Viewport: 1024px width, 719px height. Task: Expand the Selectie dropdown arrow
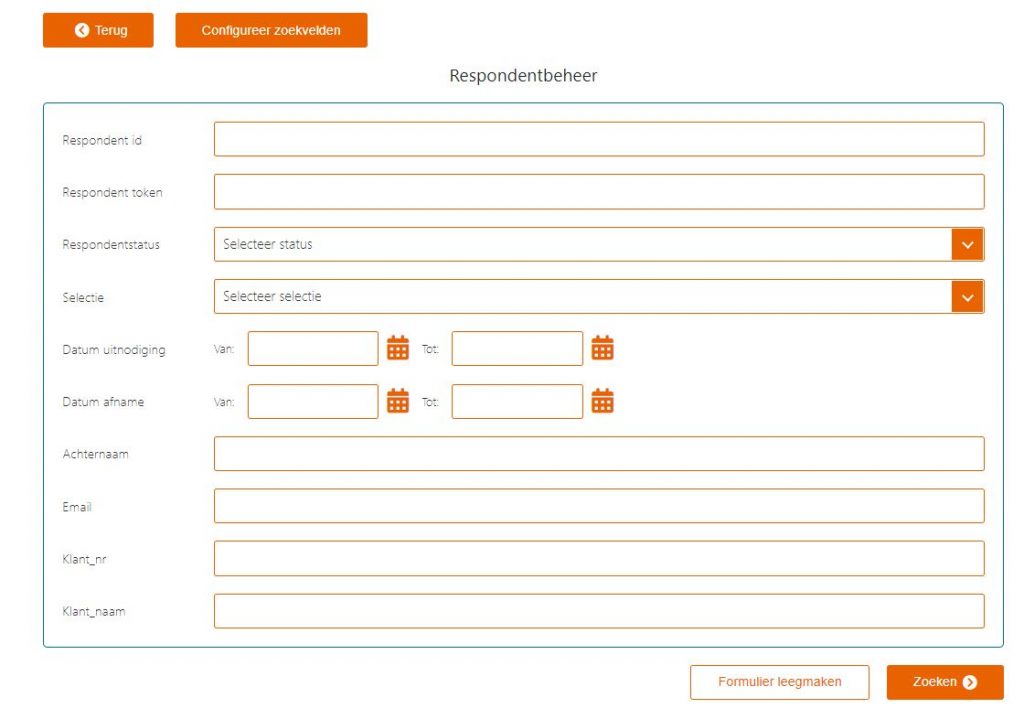tap(967, 297)
